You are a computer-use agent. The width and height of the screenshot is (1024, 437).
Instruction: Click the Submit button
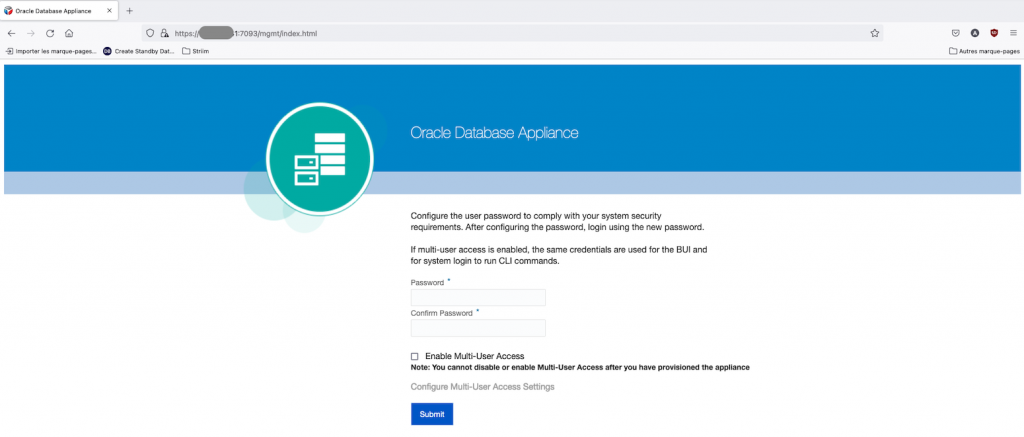coord(432,414)
